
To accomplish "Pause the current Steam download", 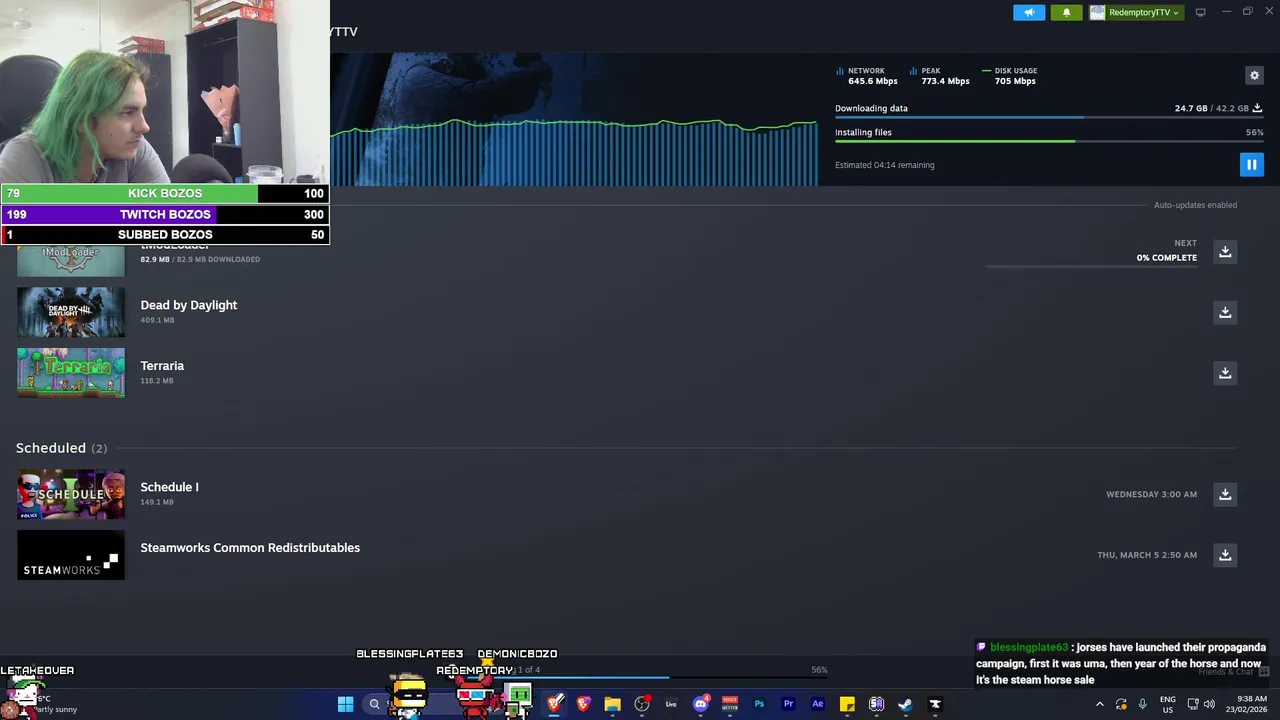I will pos(1251,165).
